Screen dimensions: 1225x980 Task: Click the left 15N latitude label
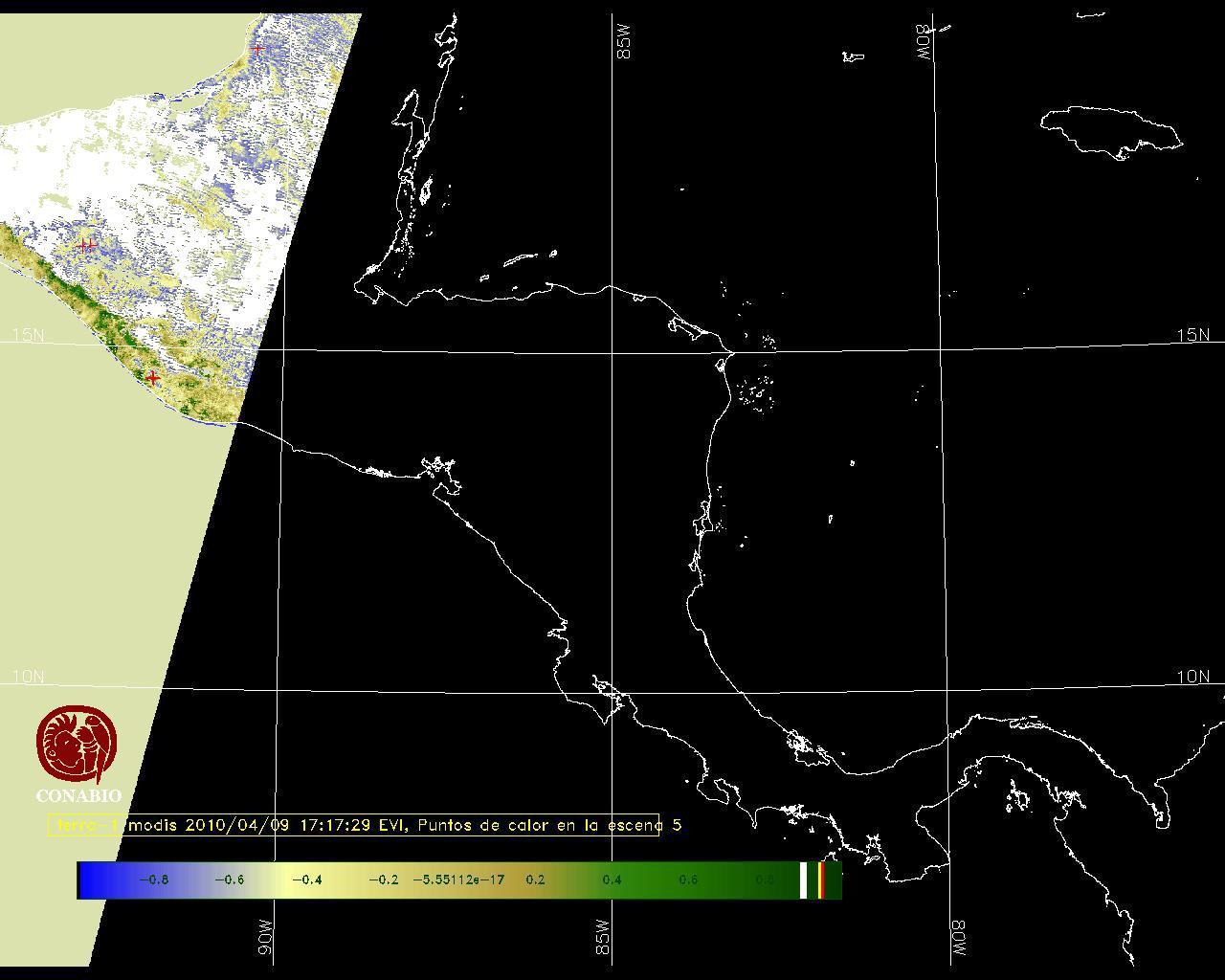click(28, 335)
